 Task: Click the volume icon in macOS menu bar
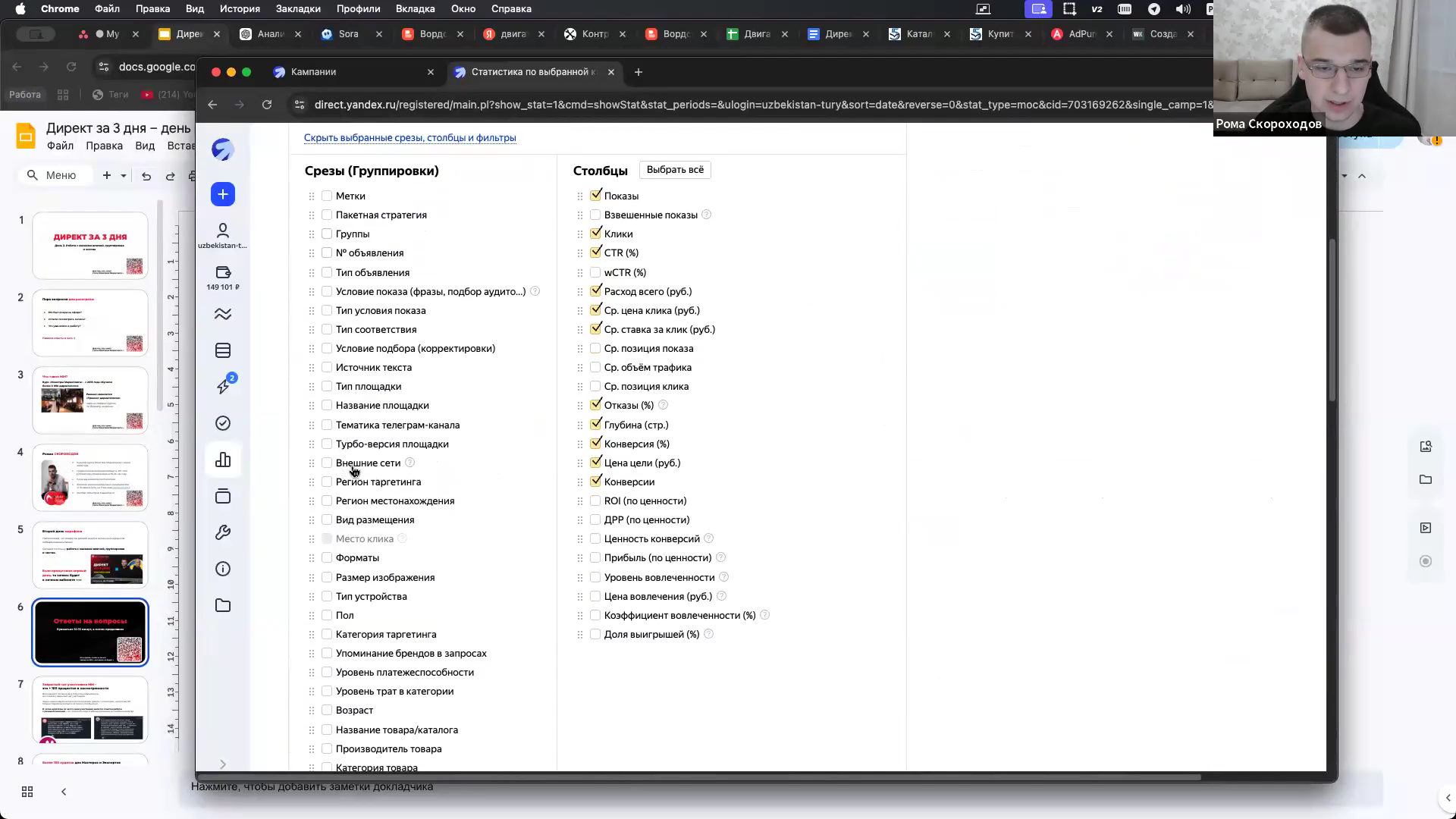coord(1183,9)
